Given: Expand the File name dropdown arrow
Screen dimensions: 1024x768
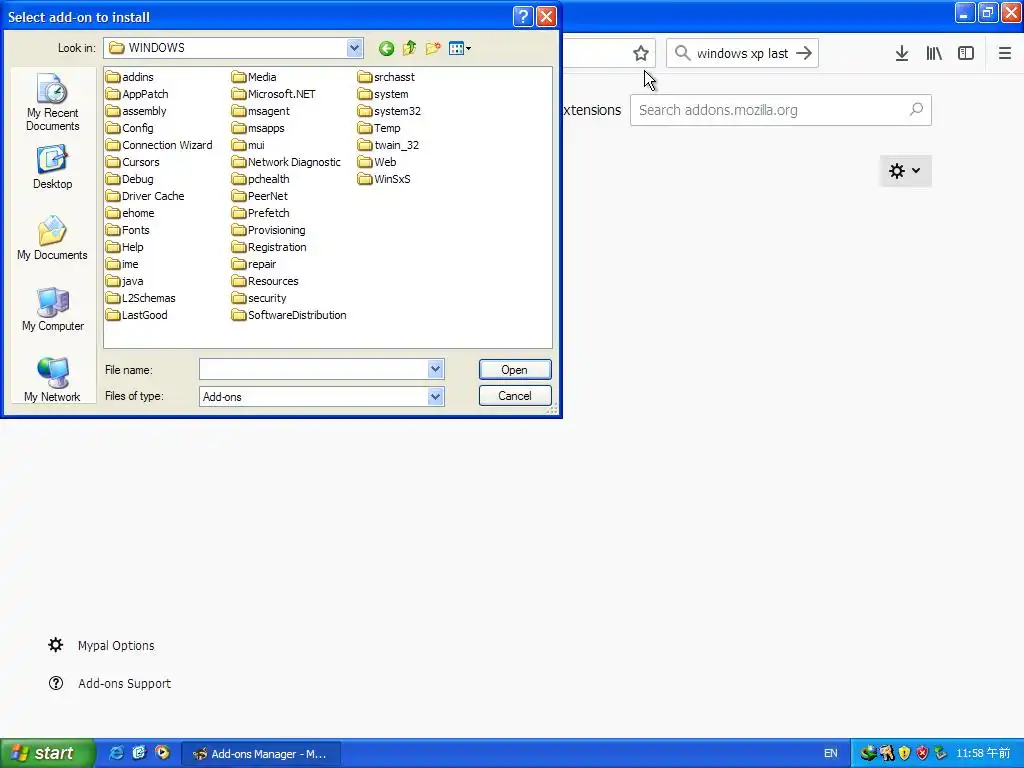Looking at the screenshot, I should pos(435,369).
